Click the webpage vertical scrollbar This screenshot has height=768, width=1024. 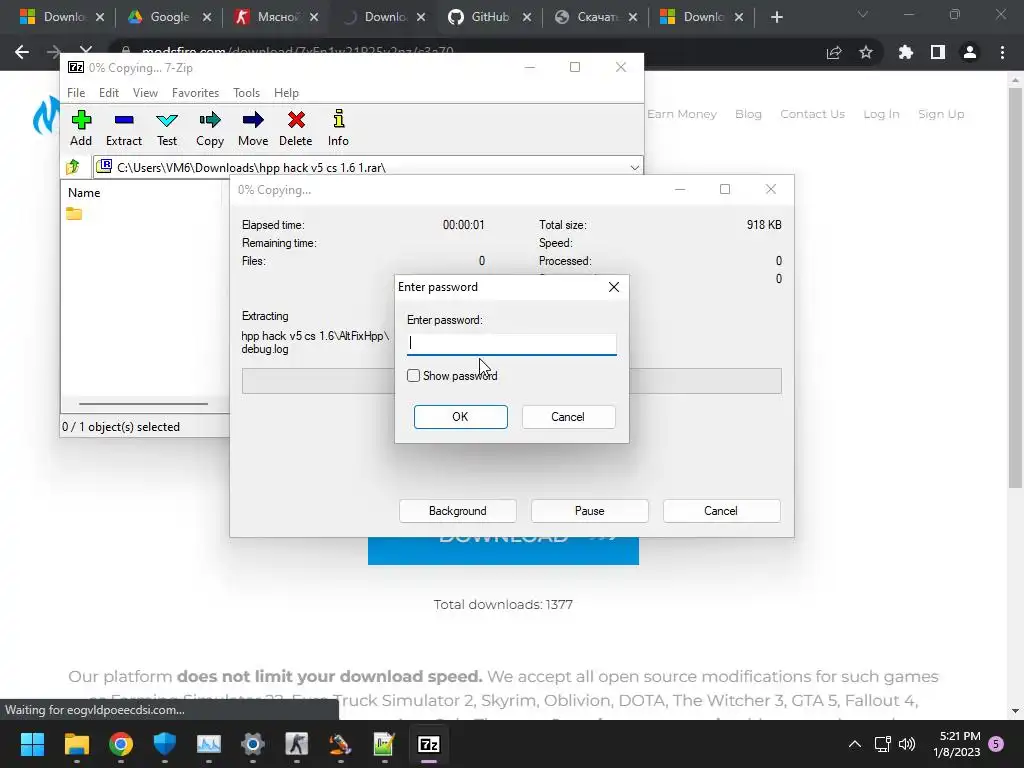pyautogui.click(x=1015, y=287)
